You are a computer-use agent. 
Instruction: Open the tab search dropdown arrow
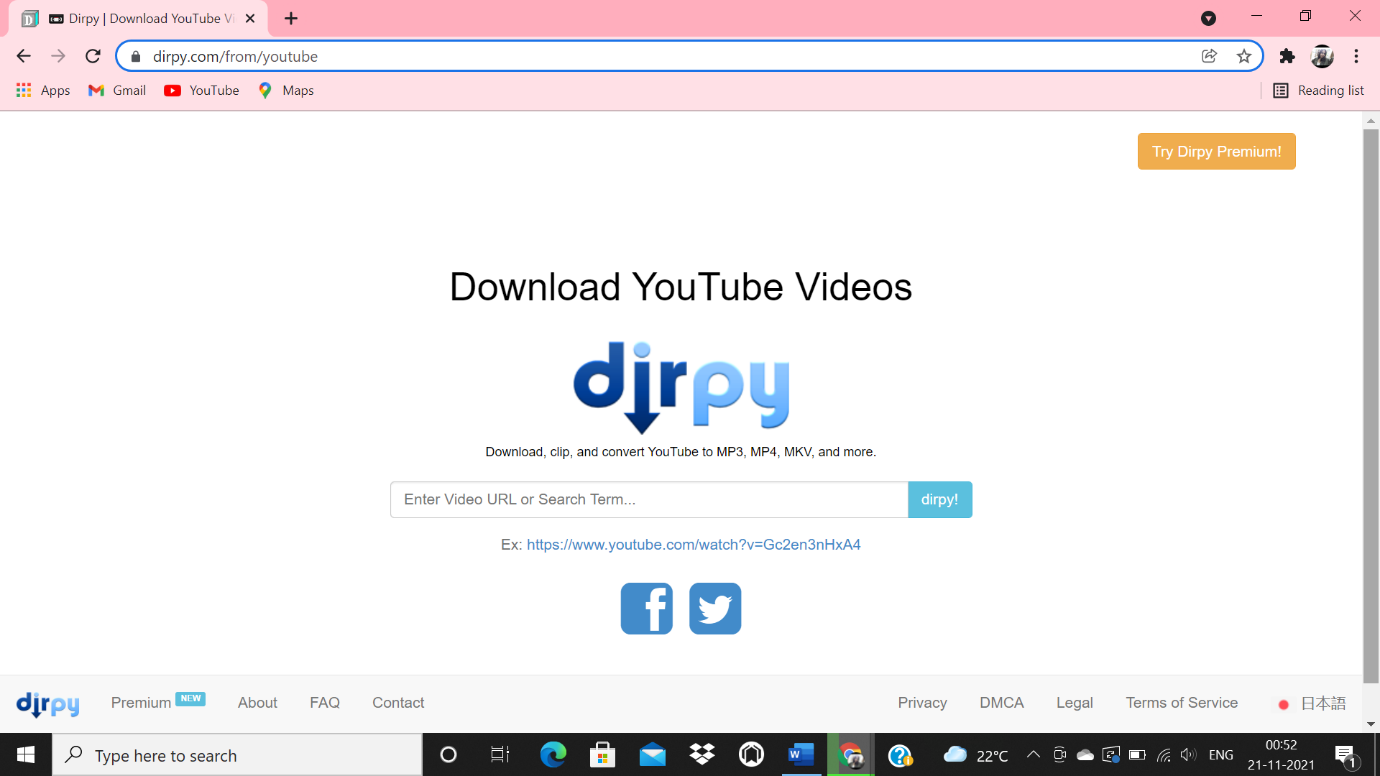(1208, 18)
